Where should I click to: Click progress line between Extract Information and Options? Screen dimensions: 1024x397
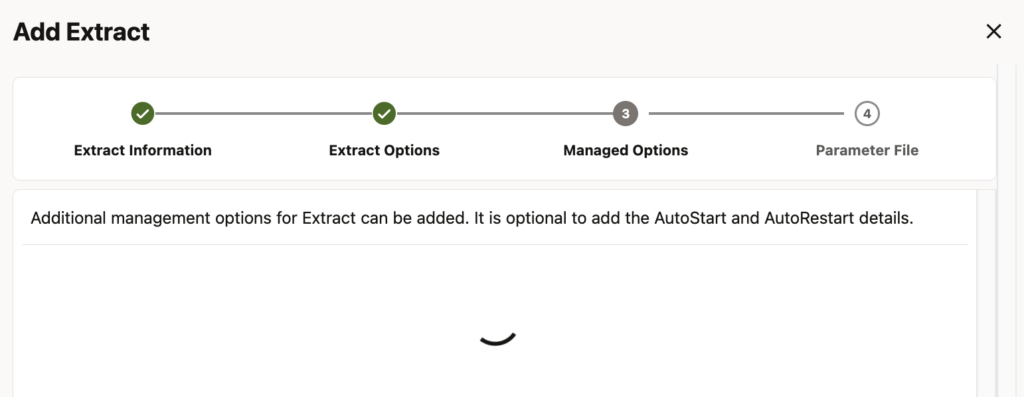tap(263, 114)
